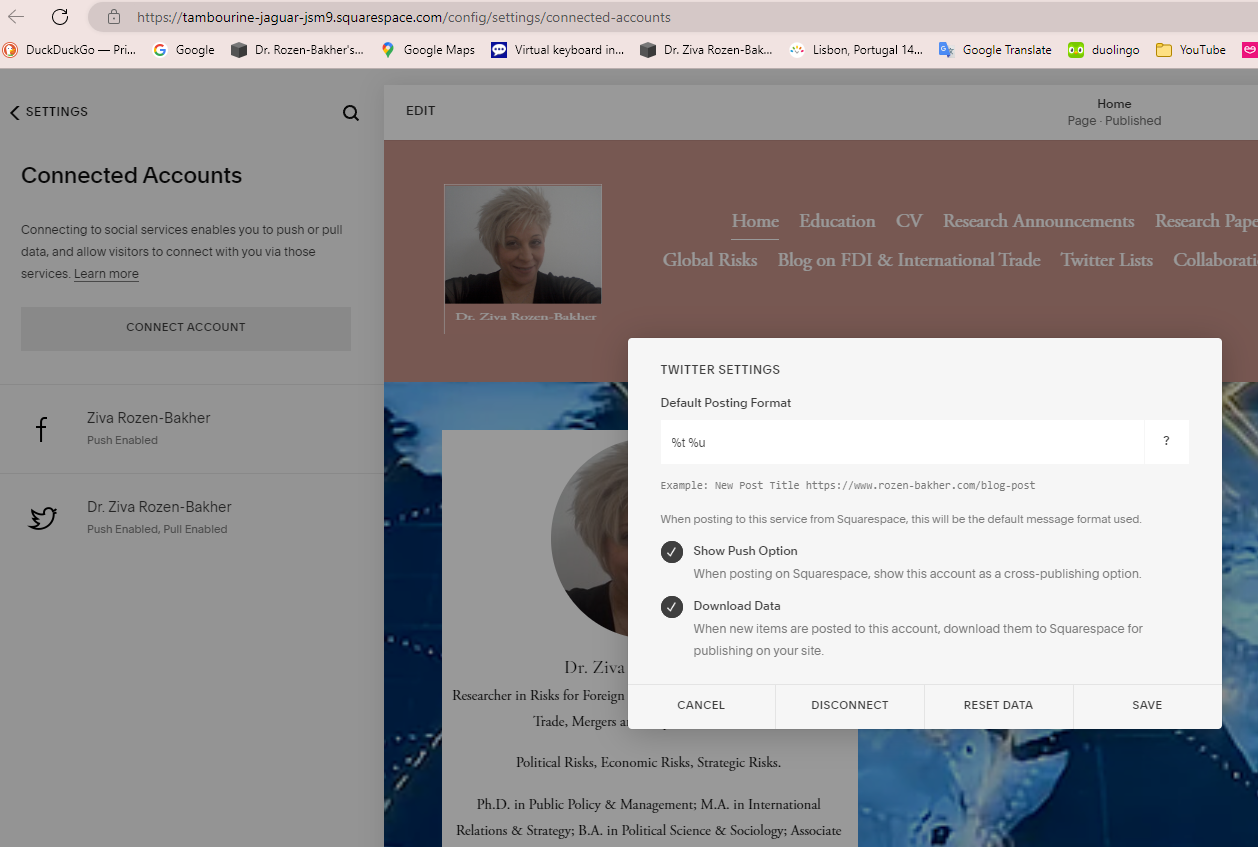The image size is (1258, 847).
Task: Open Blog on FDI & International Trade
Action: (x=909, y=260)
